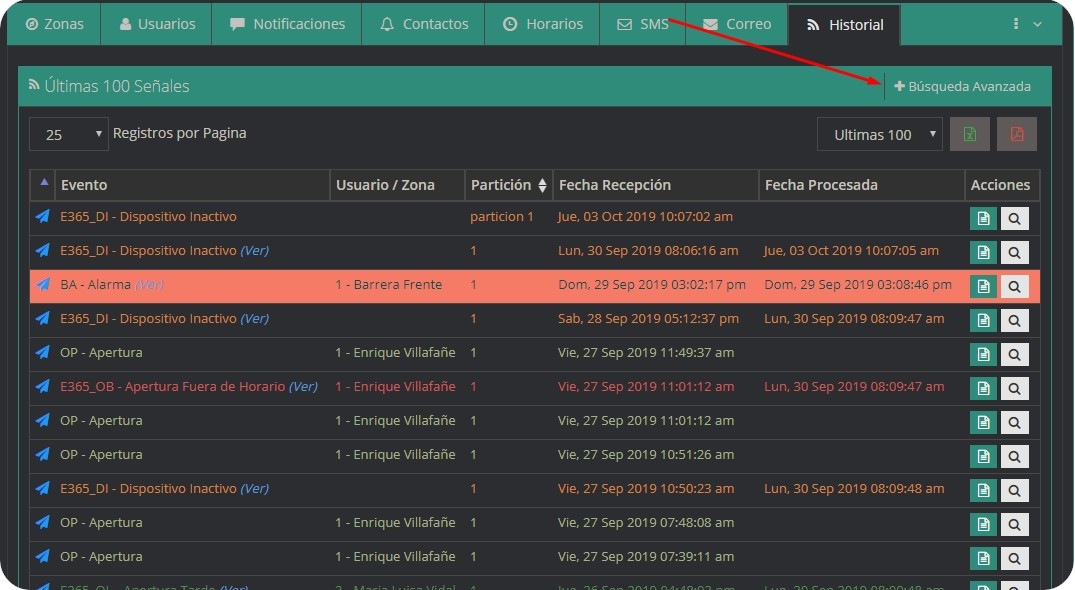The image size is (1075, 590).
Task: Click the (Ver) link in BA - Alarma row
Action: pyautogui.click(x=150, y=285)
